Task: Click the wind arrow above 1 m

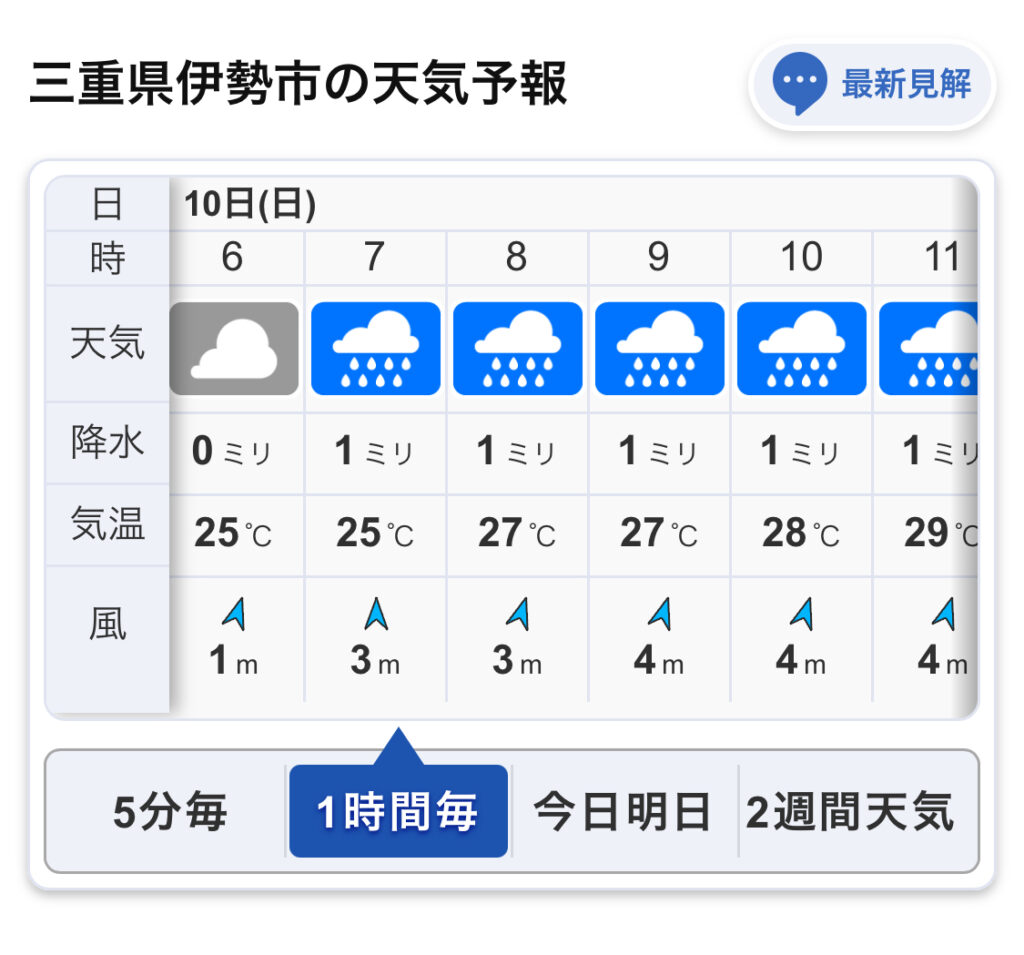Action: [234, 613]
